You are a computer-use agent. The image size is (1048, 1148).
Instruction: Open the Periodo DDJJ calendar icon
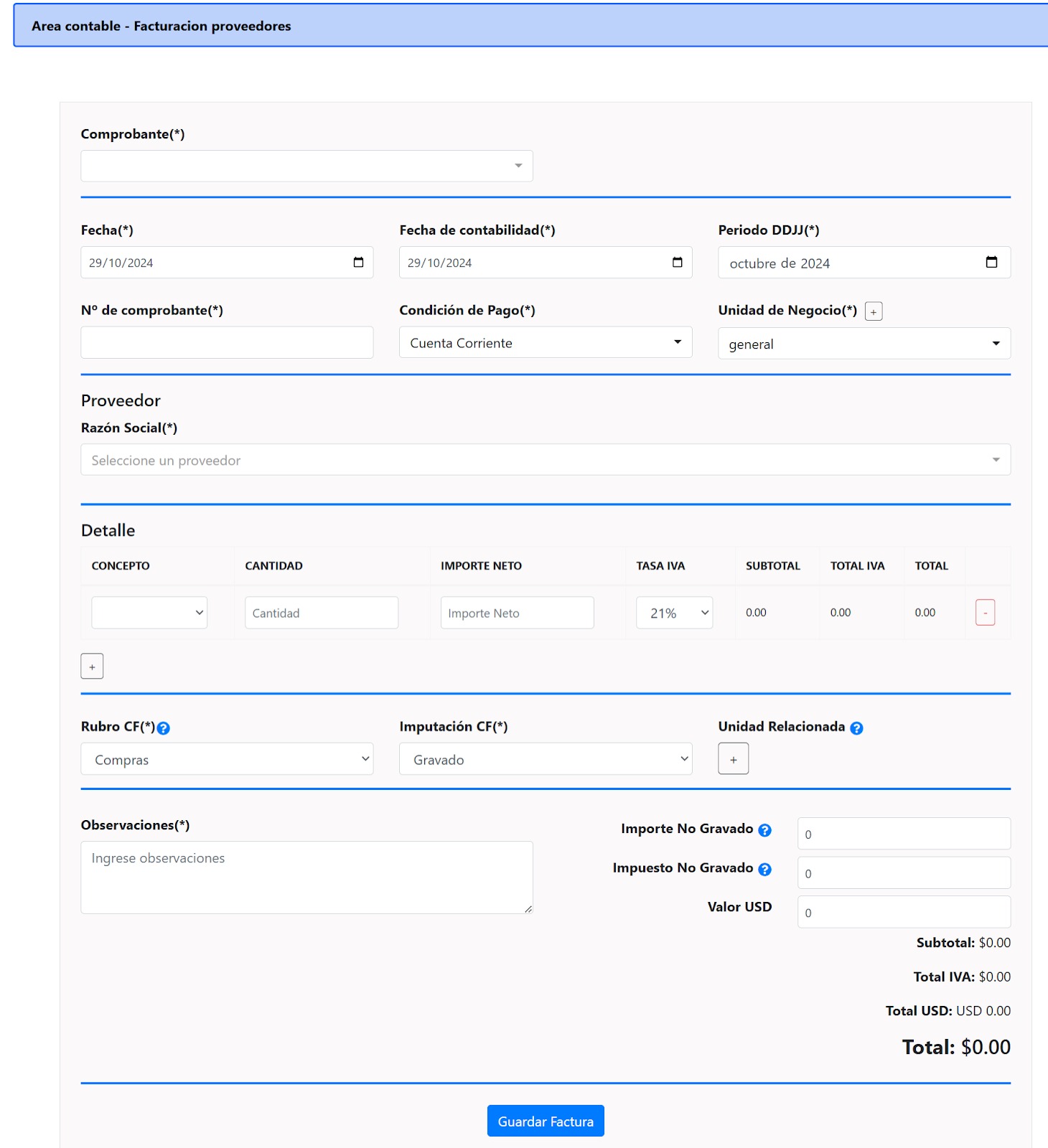pyautogui.click(x=991, y=262)
